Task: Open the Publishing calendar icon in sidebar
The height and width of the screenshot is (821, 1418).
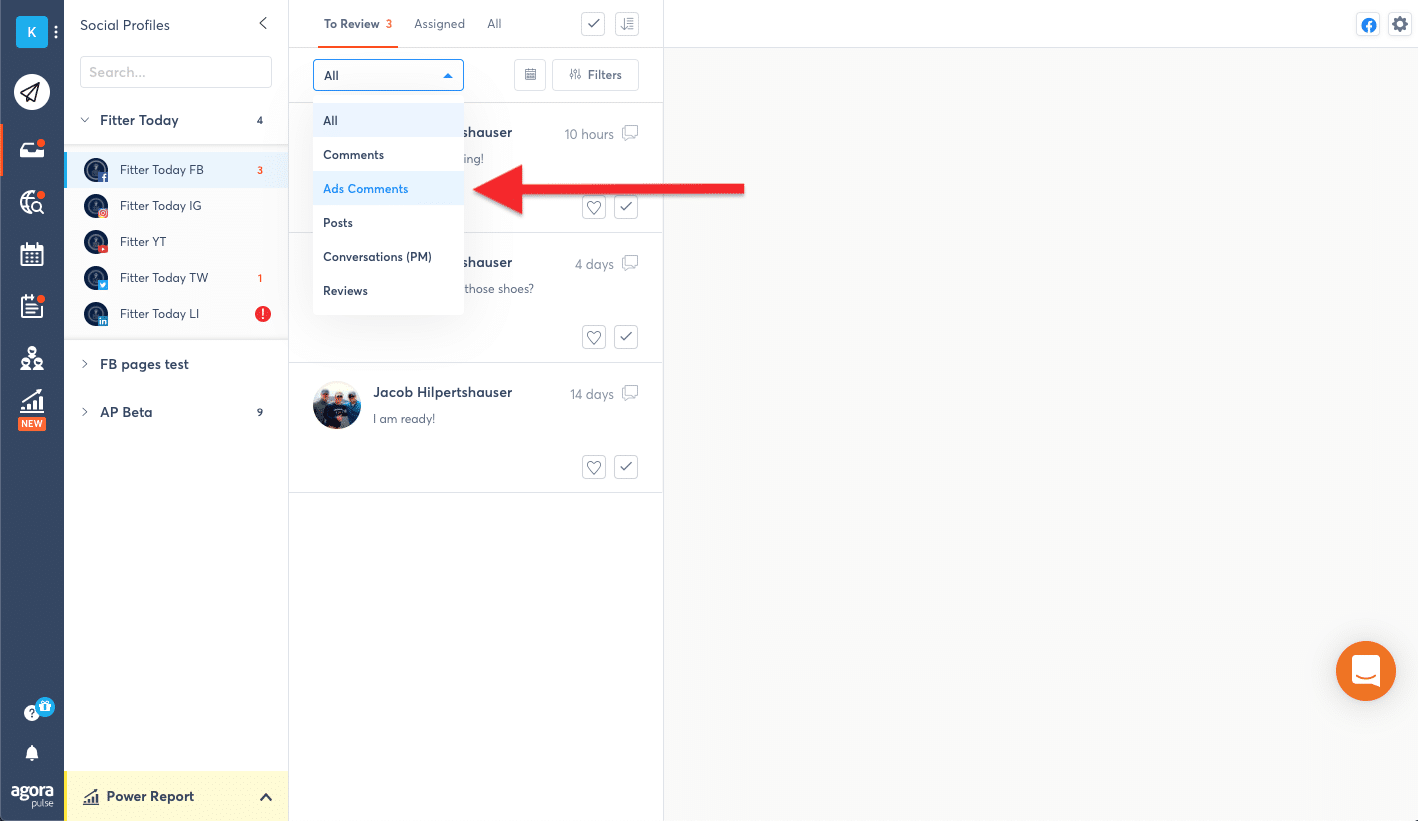Action: click(x=32, y=254)
